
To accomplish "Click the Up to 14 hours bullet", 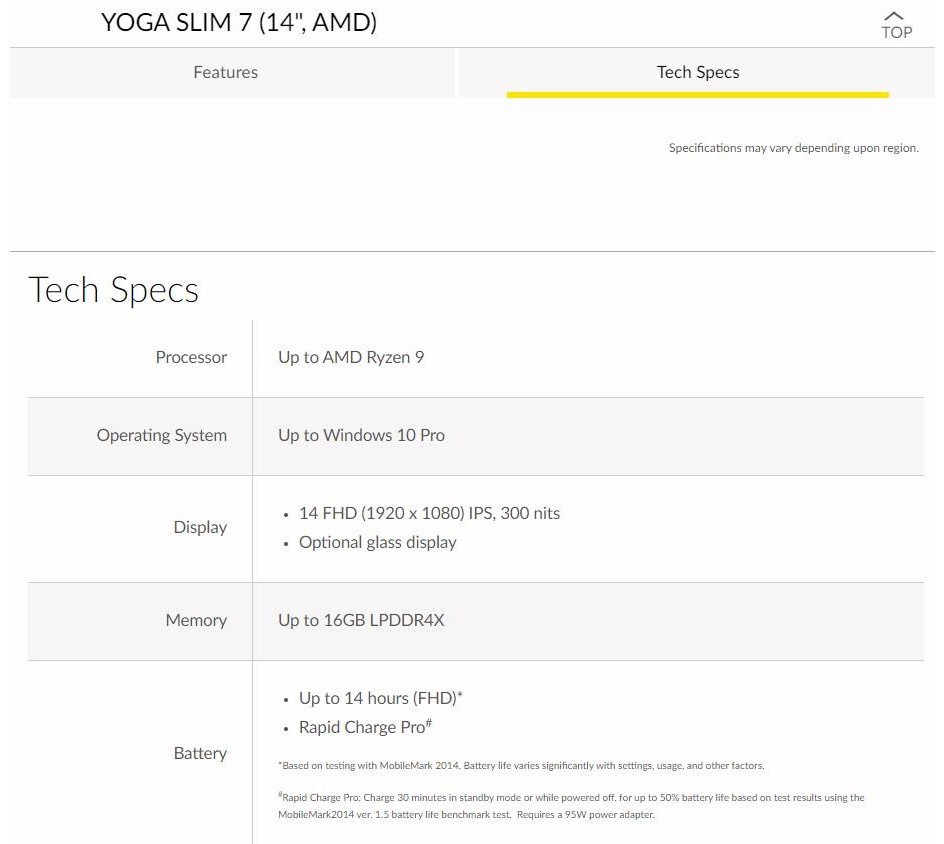I will click(380, 698).
